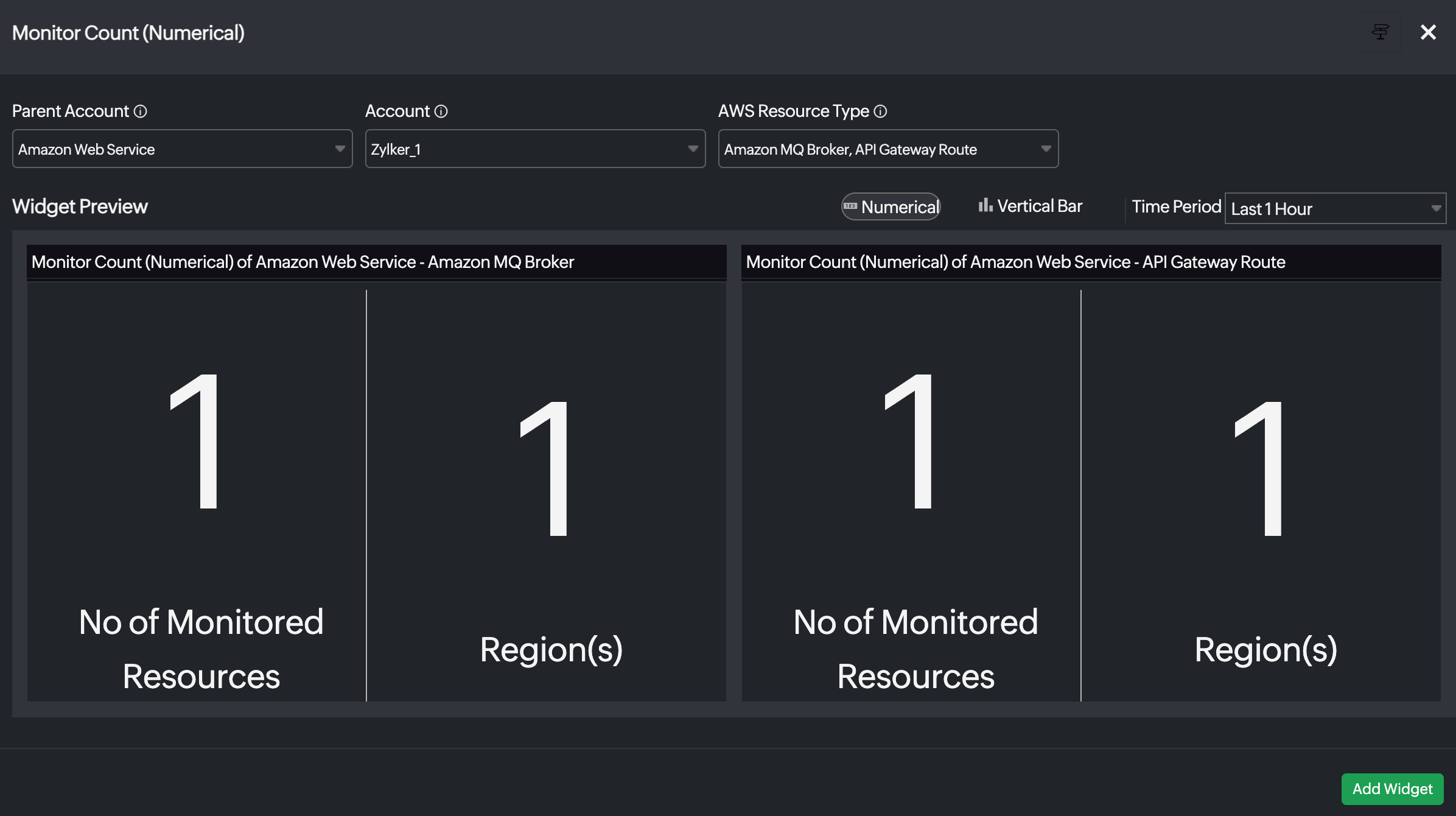Click info icon next to AWS Resource Type

(x=880, y=111)
